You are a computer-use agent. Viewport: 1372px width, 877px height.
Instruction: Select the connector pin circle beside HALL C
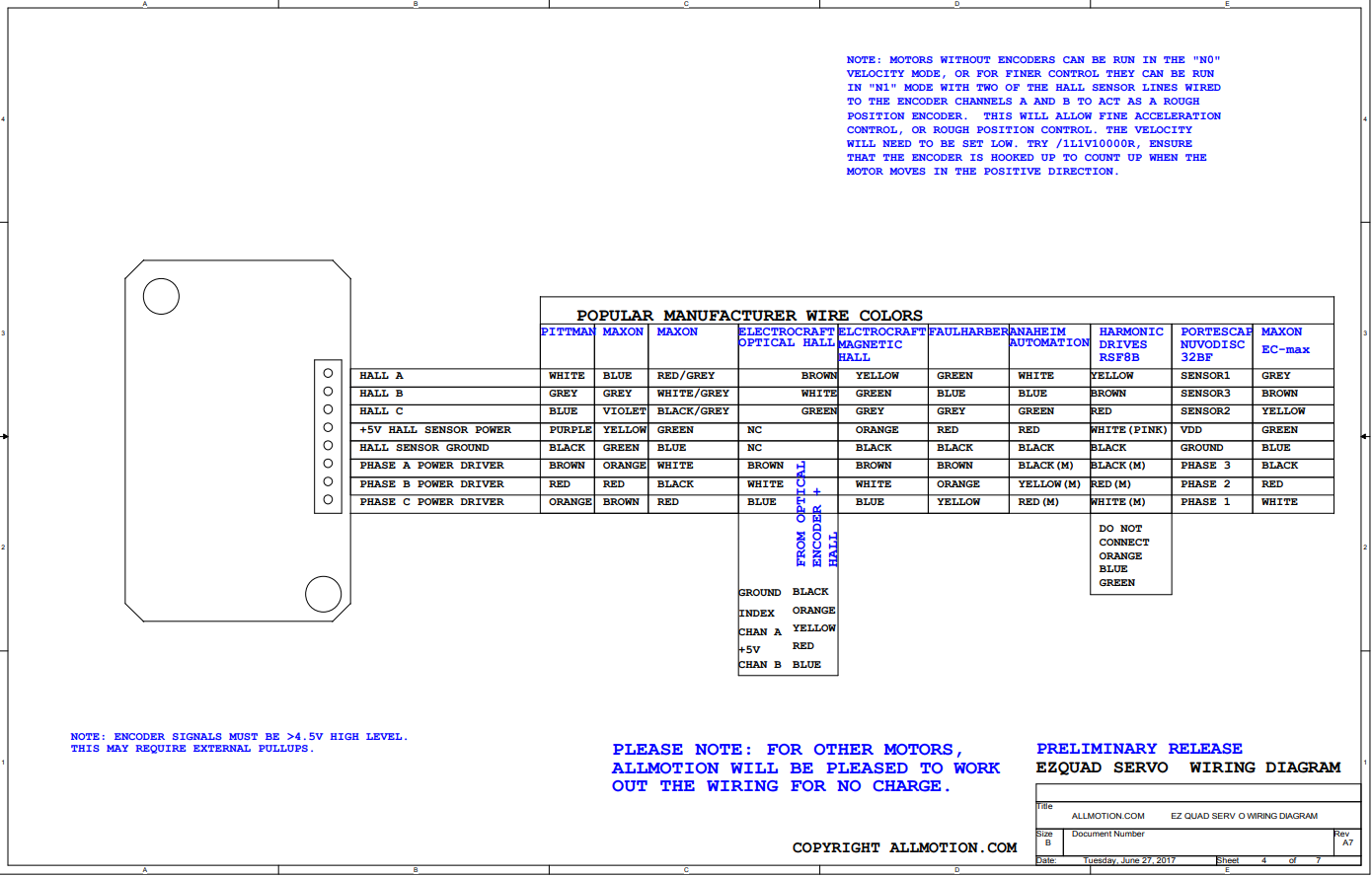pyautogui.click(x=328, y=409)
